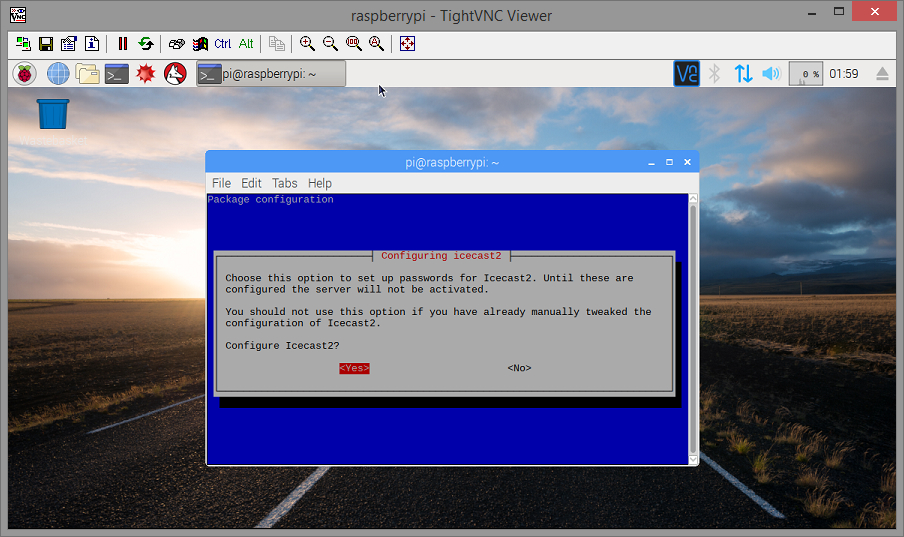Select the Wastebasket desktop icon
This screenshot has width=904, height=537.
[53, 122]
